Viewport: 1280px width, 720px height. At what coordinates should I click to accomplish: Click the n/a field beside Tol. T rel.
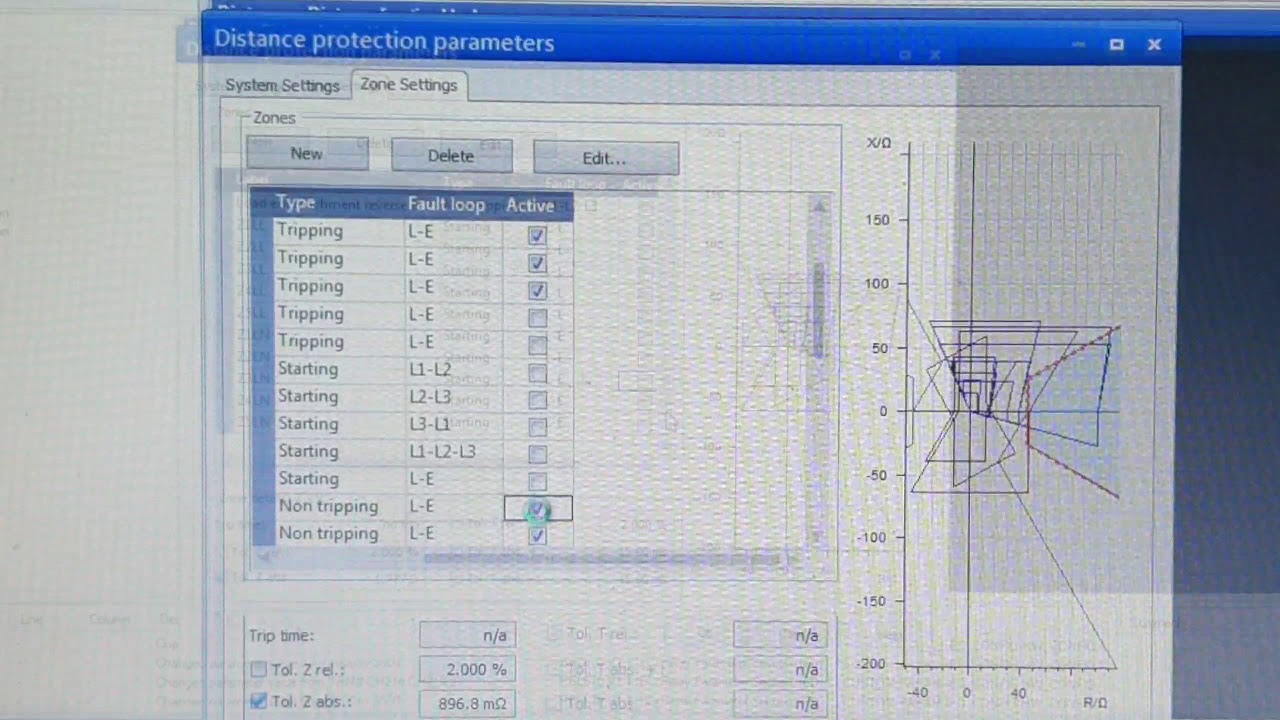pyautogui.click(x=780, y=635)
